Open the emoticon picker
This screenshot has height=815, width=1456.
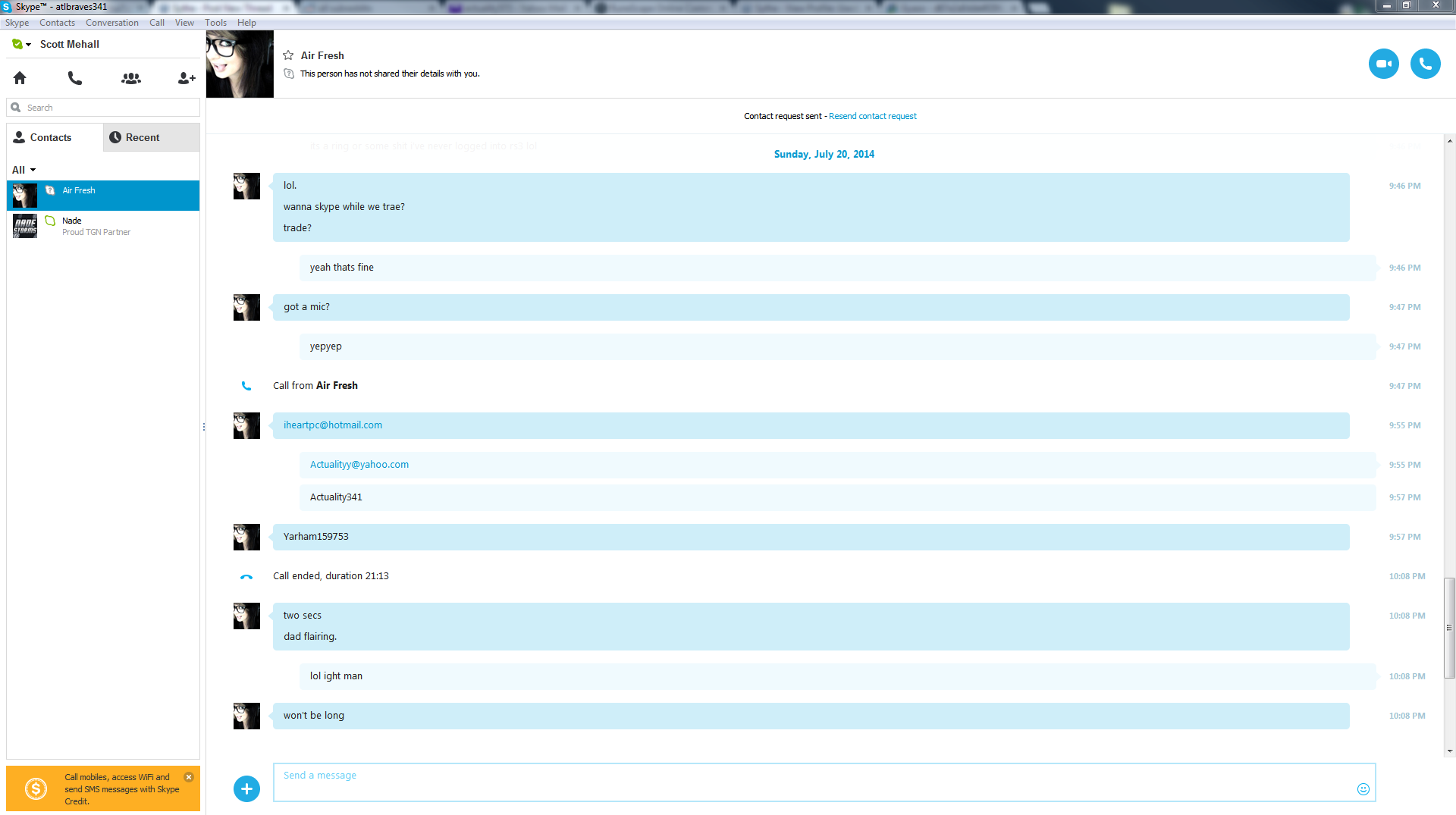point(1363,789)
